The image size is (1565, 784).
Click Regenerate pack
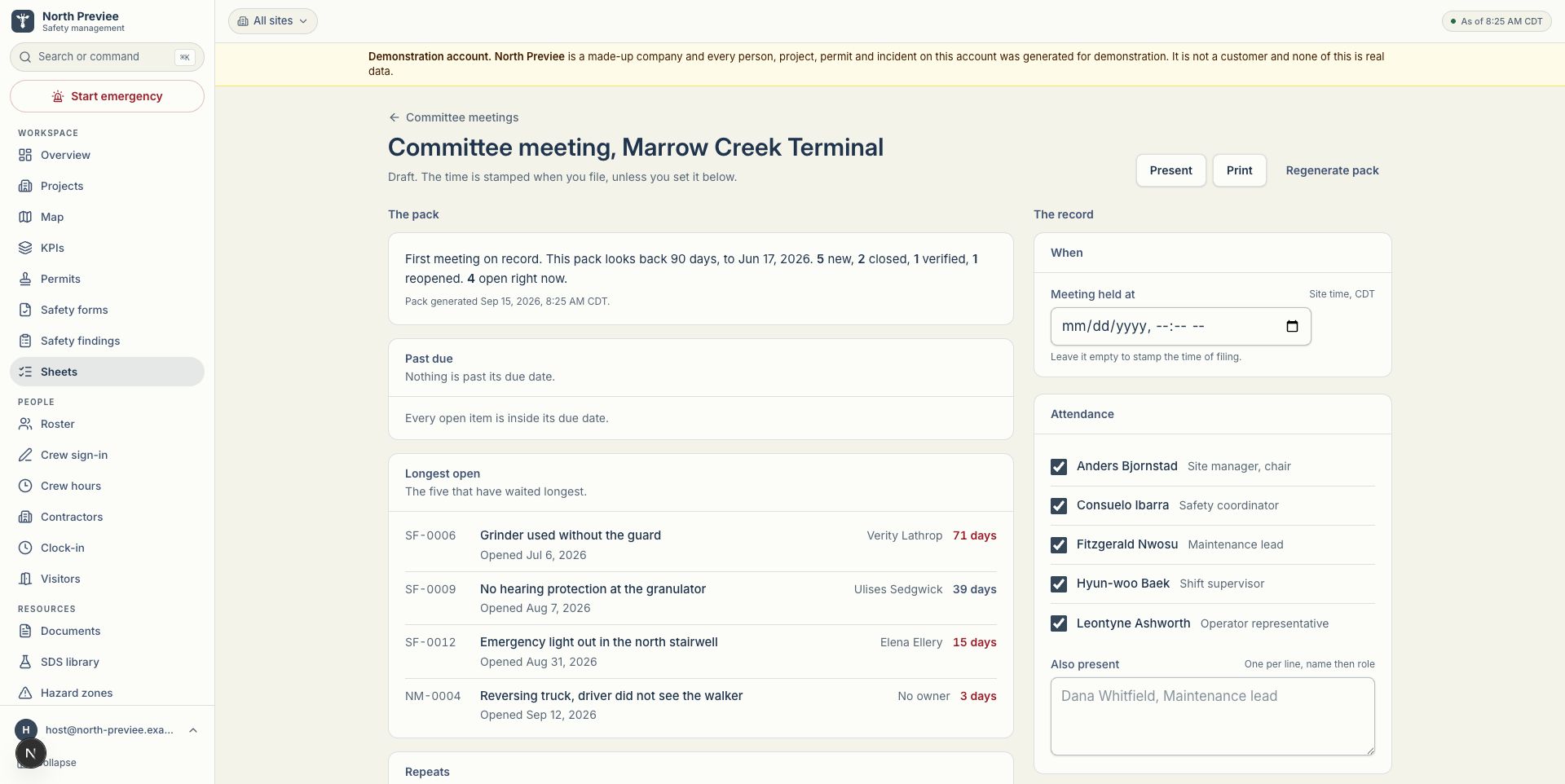point(1332,170)
